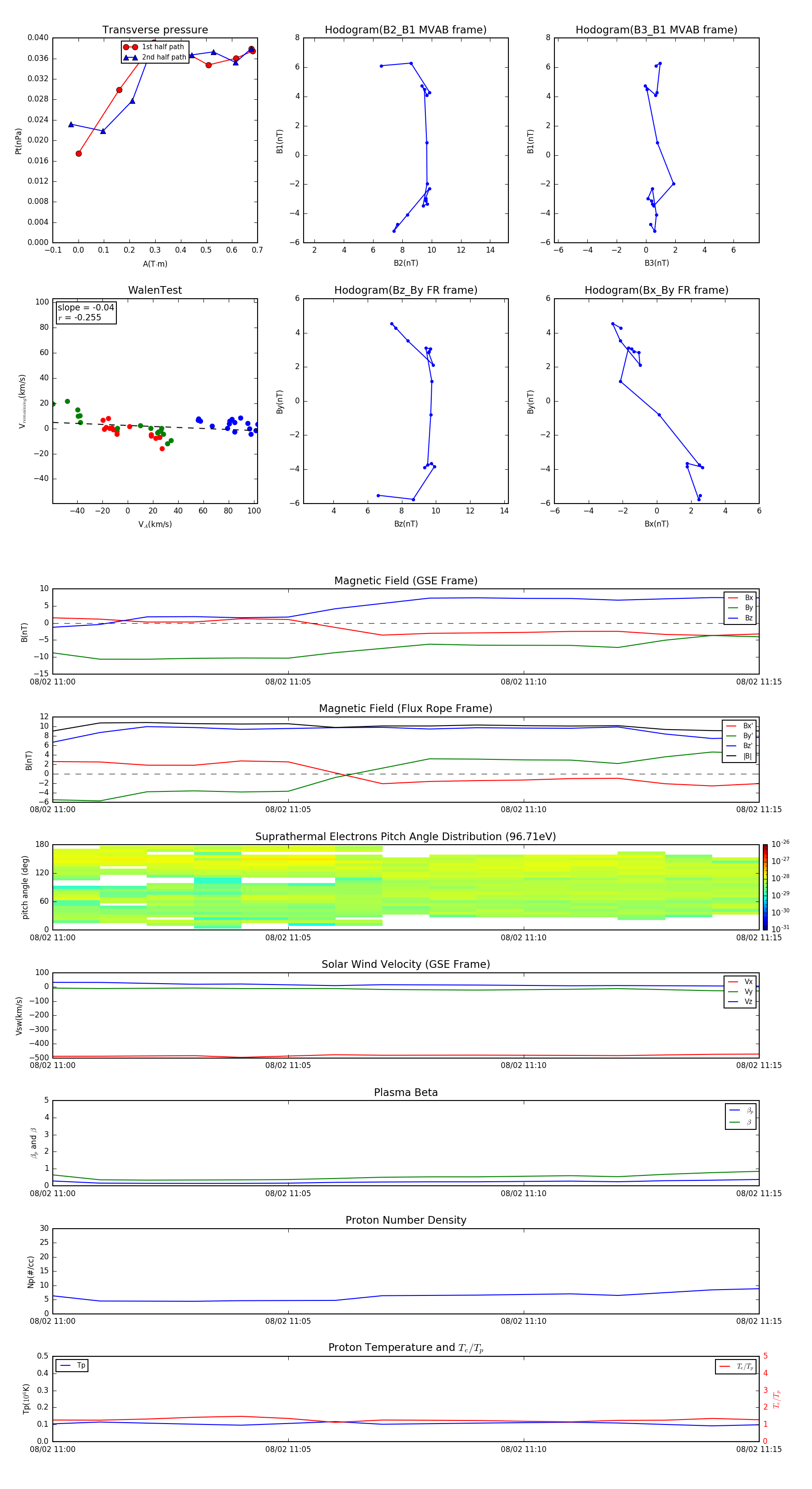Viewport: 812px width, 1489px height.
Task: Click the 'r = -0.255' annotation text
Action: 80,317
